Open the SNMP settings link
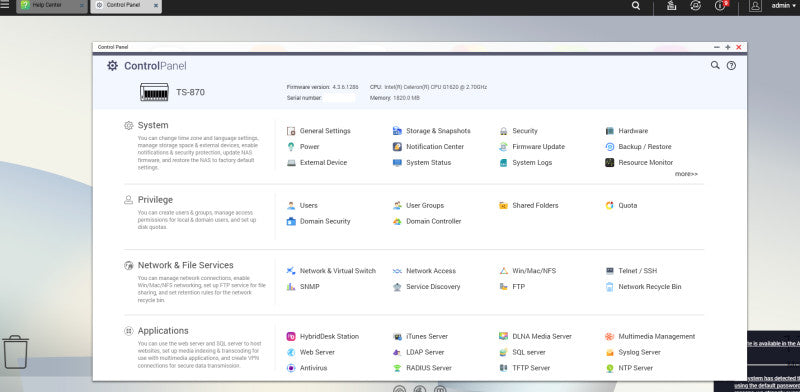800x392 pixels. 310,287
